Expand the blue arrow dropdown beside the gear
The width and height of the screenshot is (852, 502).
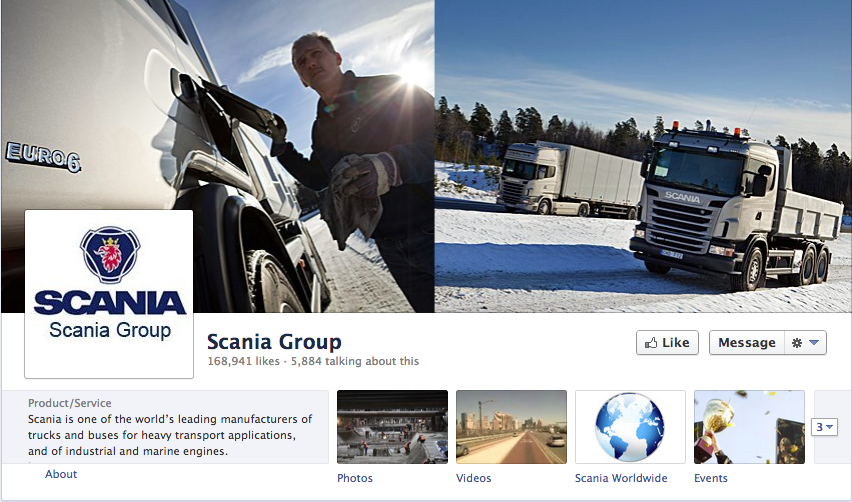pos(814,343)
